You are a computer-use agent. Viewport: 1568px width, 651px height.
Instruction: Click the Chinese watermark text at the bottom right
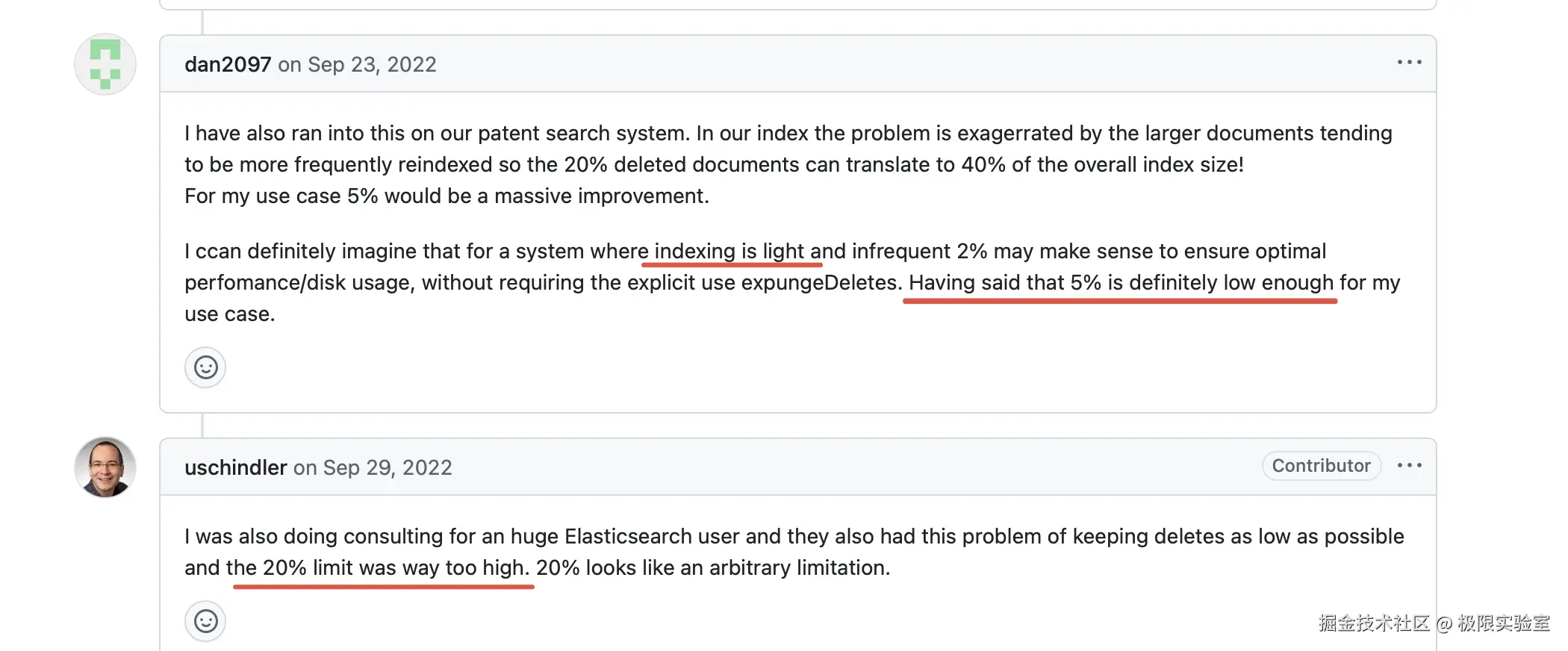click(x=1434, y=623)
